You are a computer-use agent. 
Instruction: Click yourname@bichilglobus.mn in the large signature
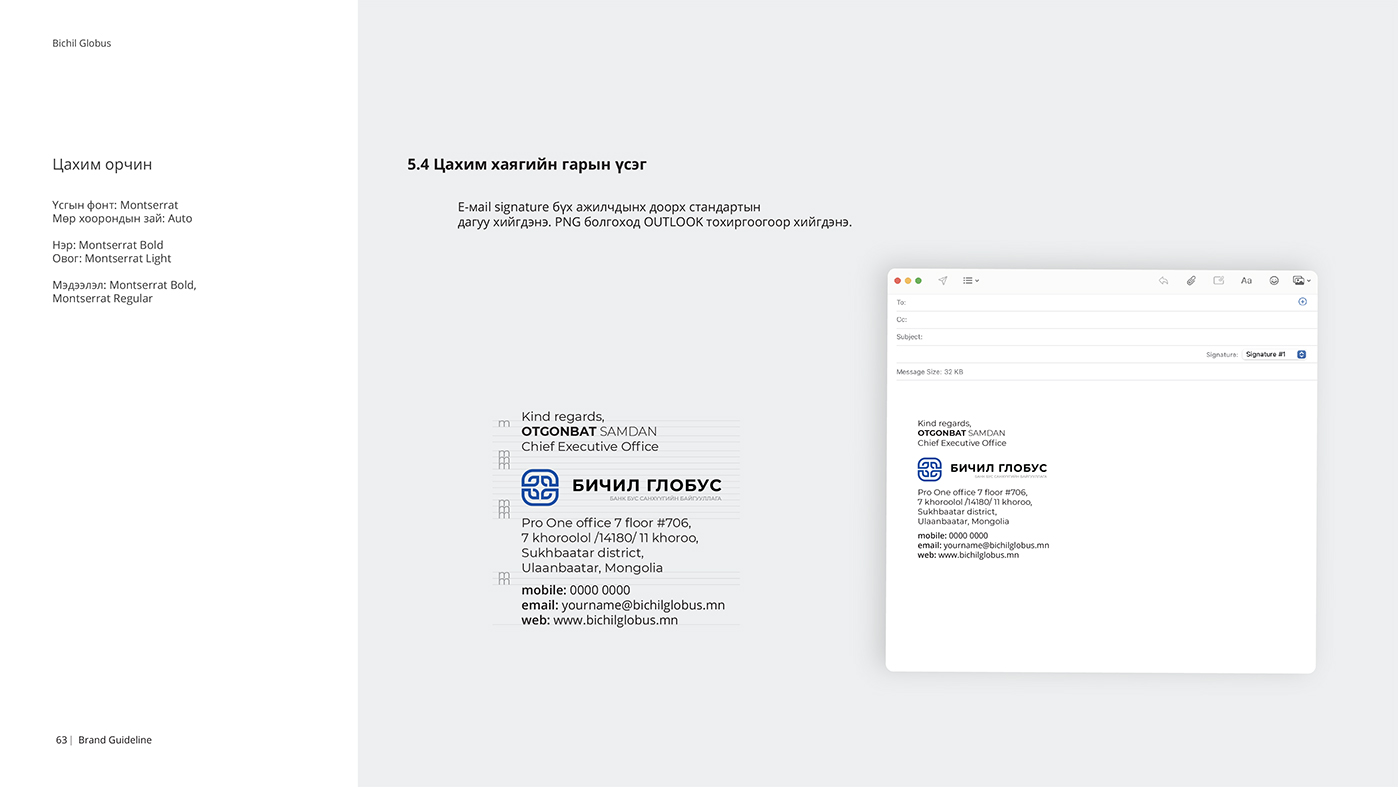pyautogui.click(x=642, y=605)
